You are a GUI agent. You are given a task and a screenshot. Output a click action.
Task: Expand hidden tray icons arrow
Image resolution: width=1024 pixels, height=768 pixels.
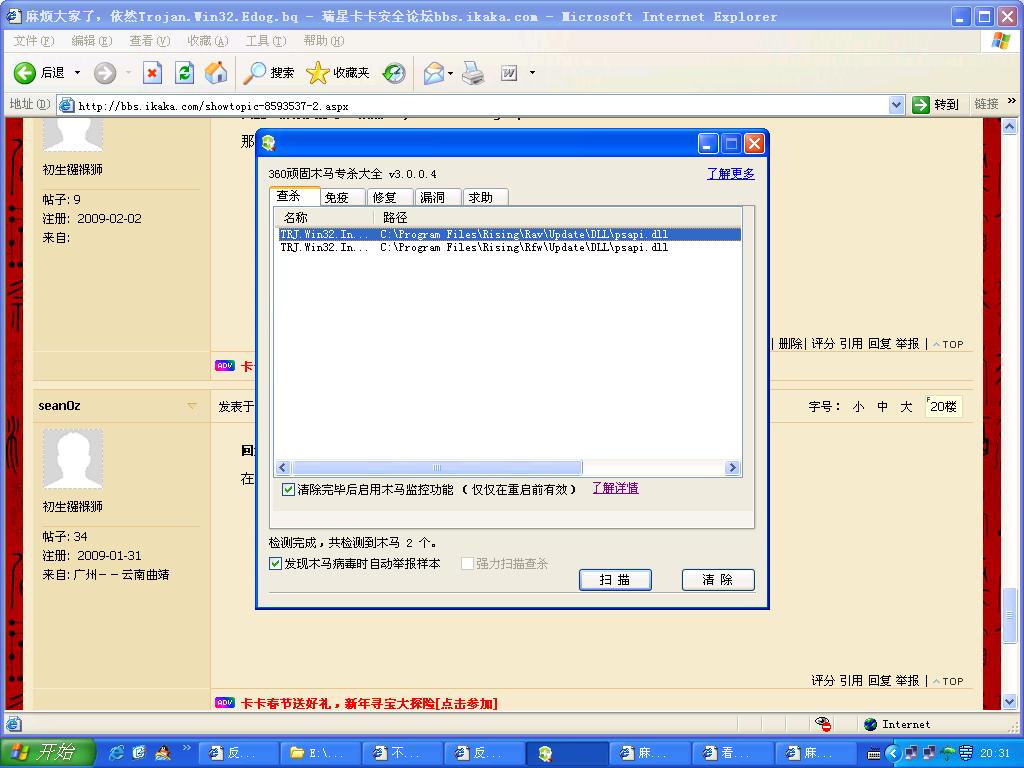click(x=892, y=754)
